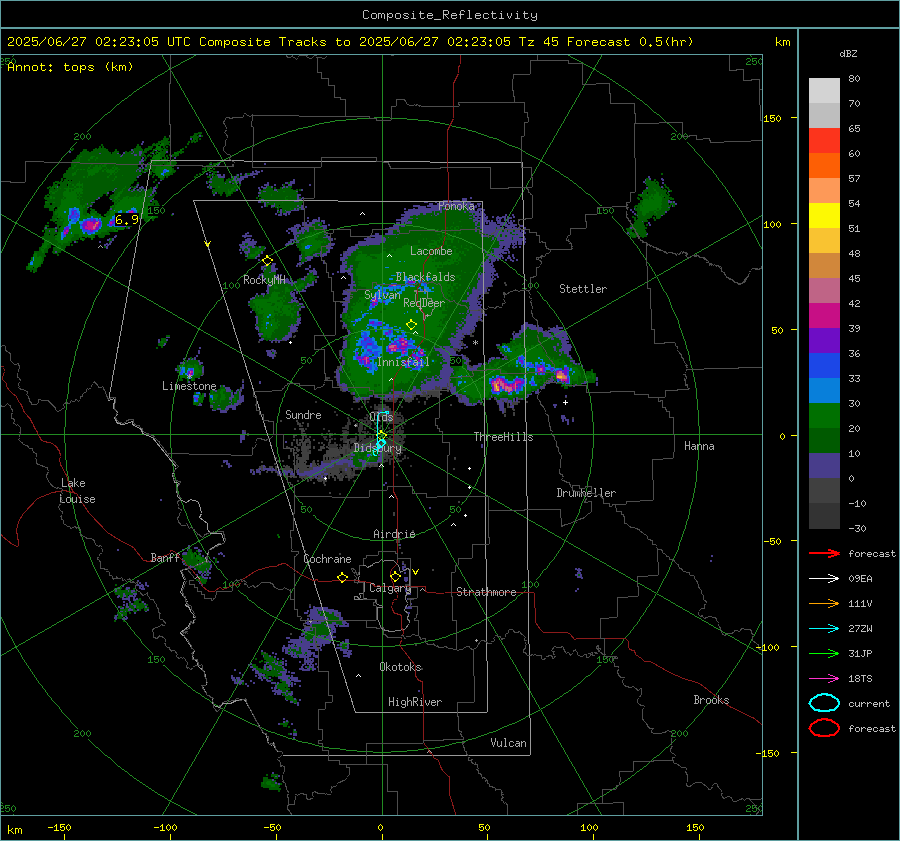Click the Blackfalds city label

coord(425,277)
